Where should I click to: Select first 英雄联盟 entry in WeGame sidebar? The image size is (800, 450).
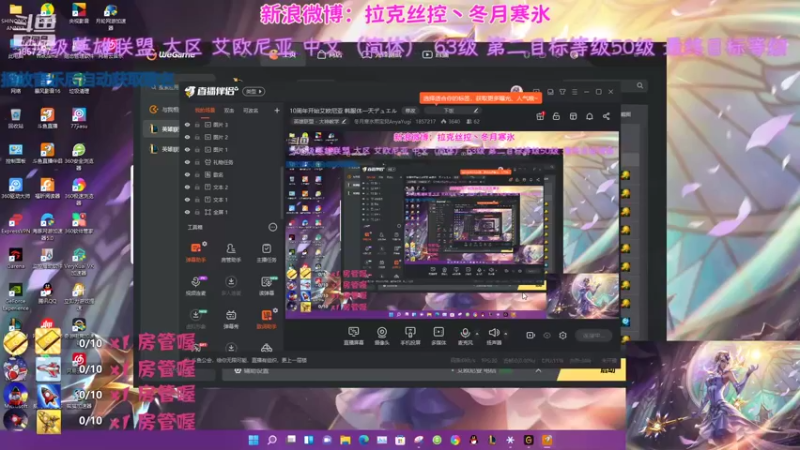tap(163, 129)
